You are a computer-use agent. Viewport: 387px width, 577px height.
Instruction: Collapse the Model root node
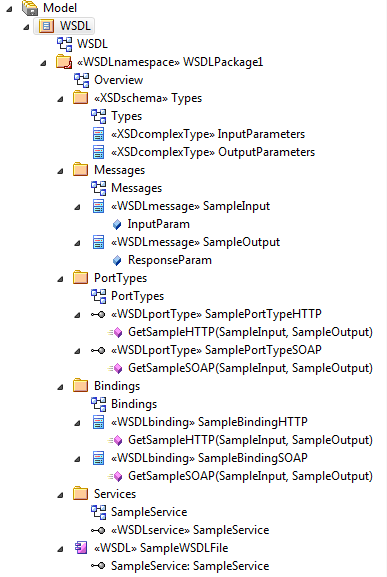(9, 9)
